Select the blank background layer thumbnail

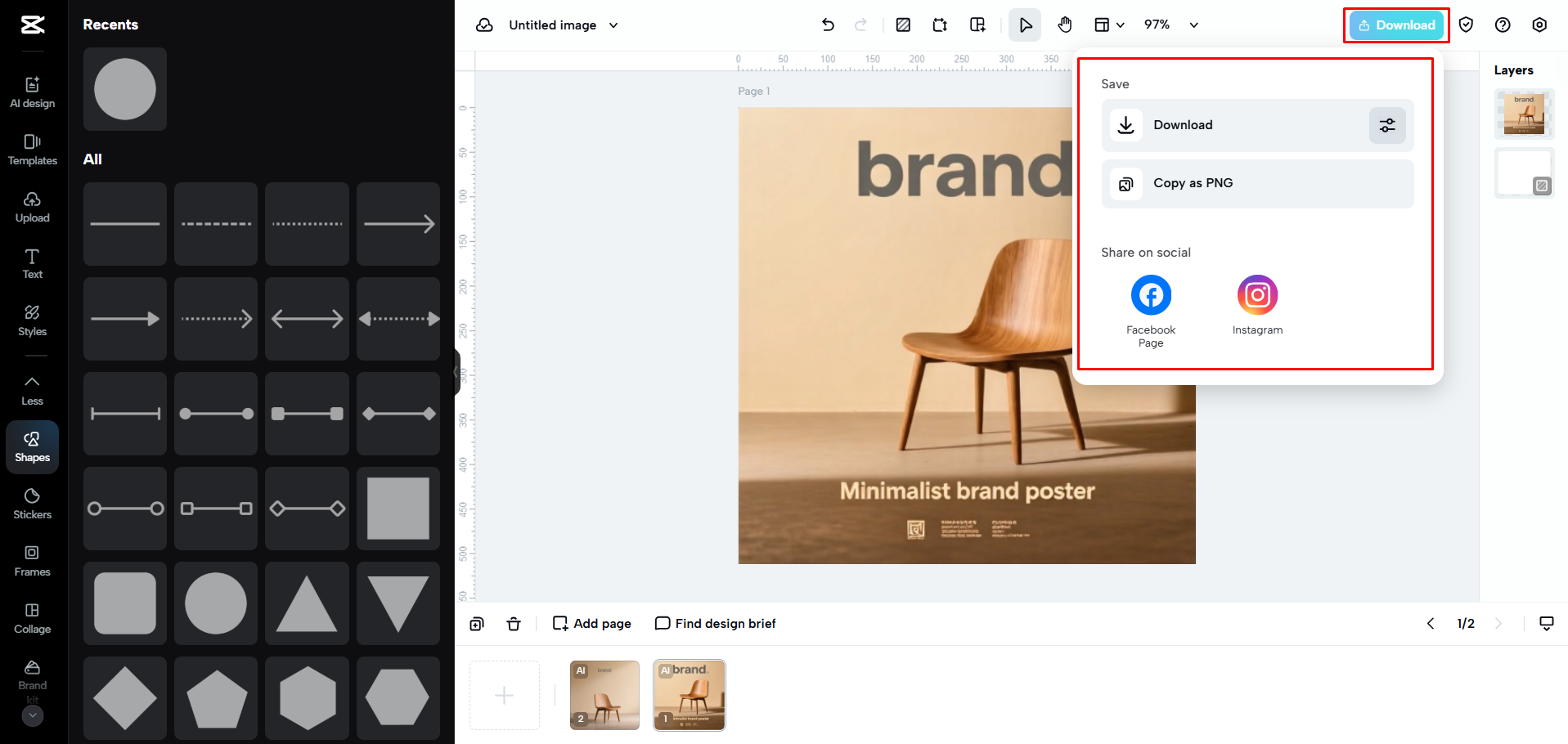pos(1524,173)
